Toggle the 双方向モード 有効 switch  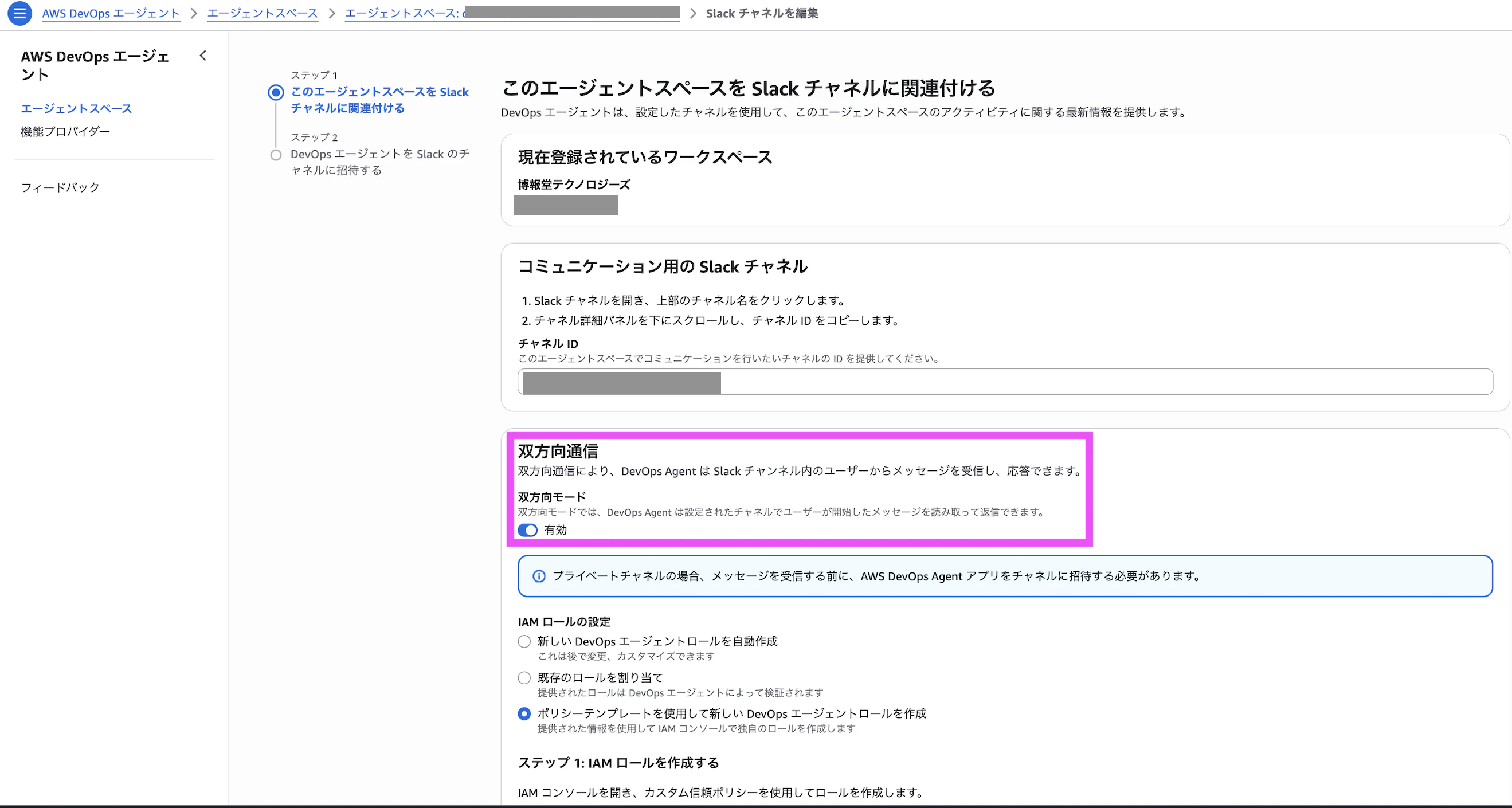pyautogui.click(x=528, y=530)
